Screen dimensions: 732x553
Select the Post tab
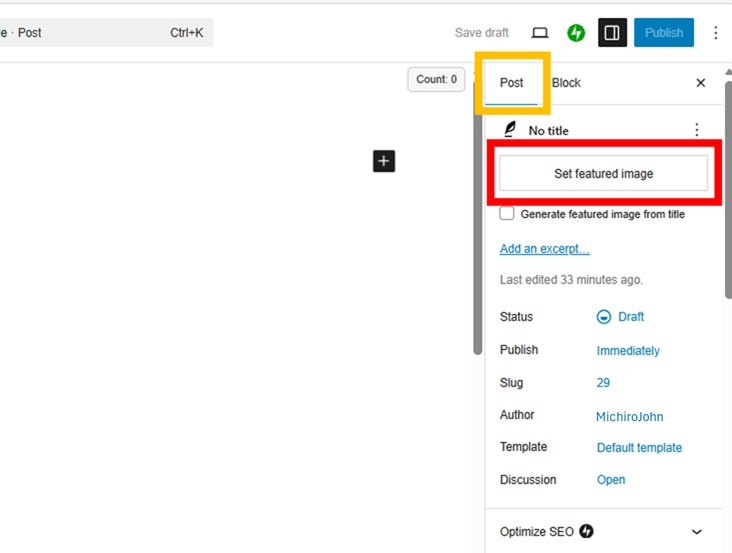pos(512,83)
